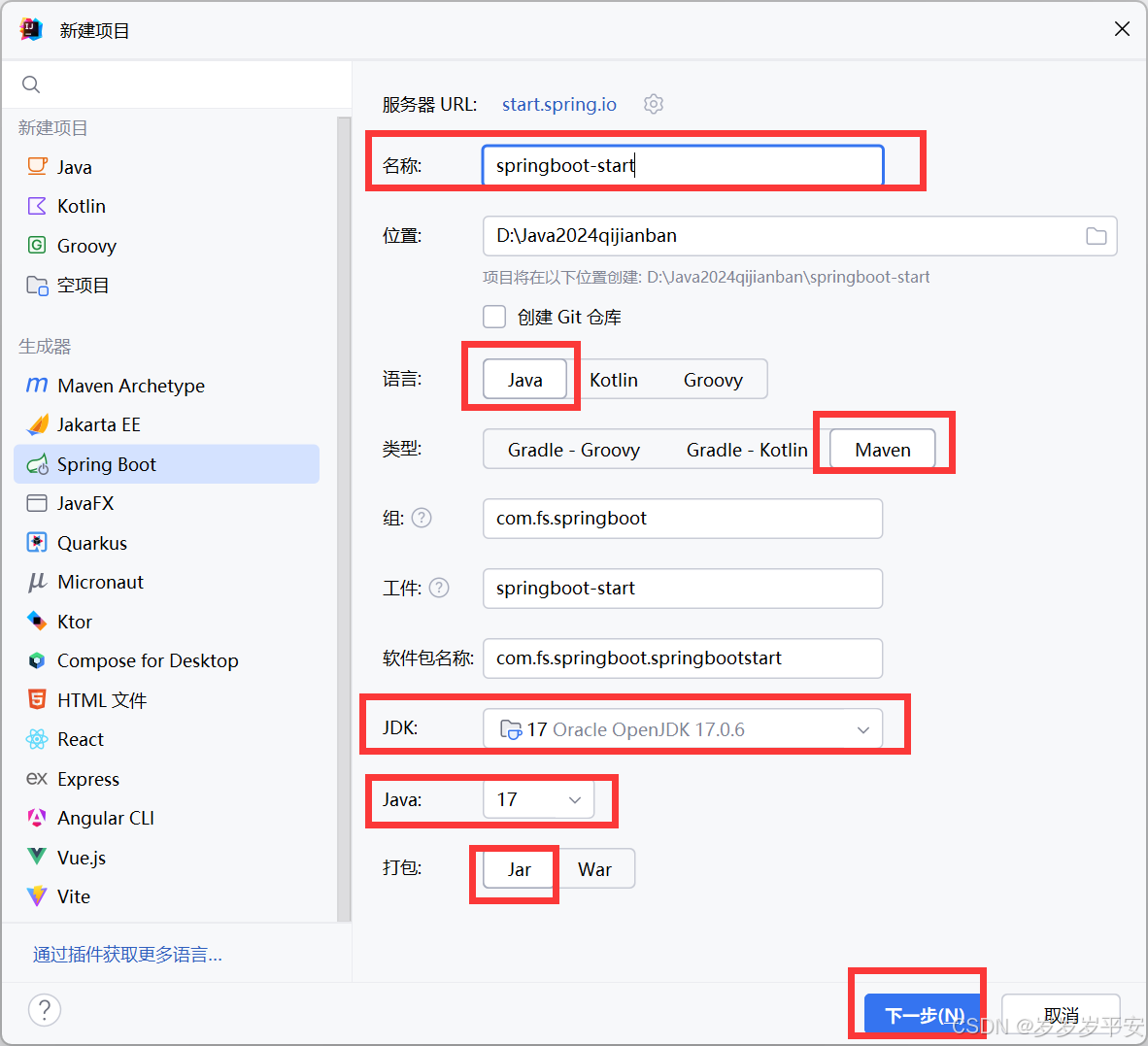The width and height of the screenshot is (1148, 1046).
Task: Open help with question mark button
Action: 45,1010
